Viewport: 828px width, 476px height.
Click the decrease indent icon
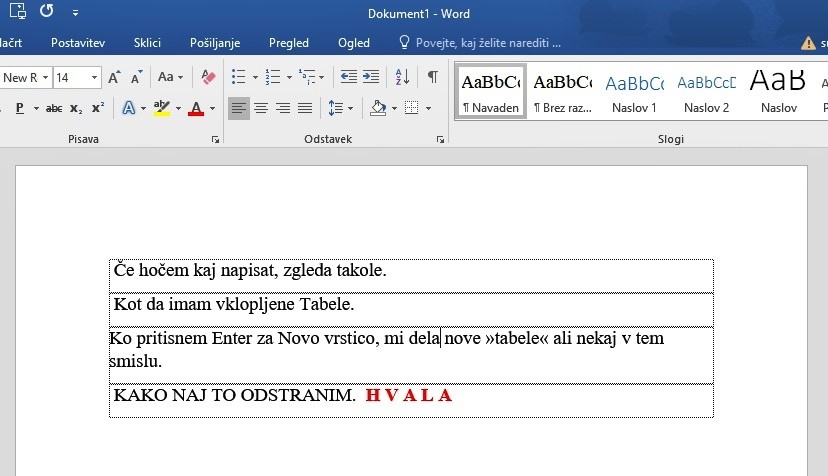pos(348,77)
